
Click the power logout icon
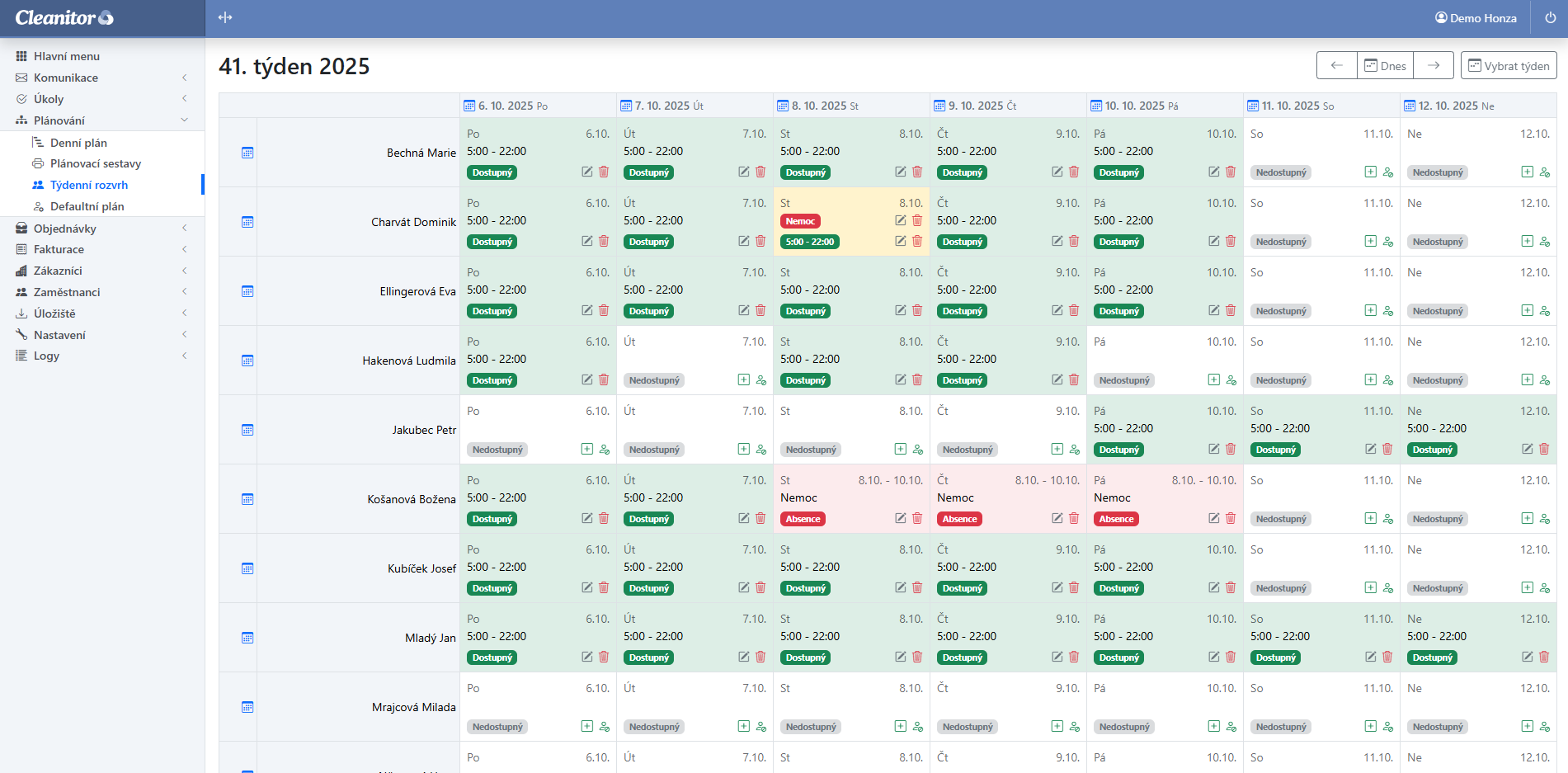click(1550, 18)
